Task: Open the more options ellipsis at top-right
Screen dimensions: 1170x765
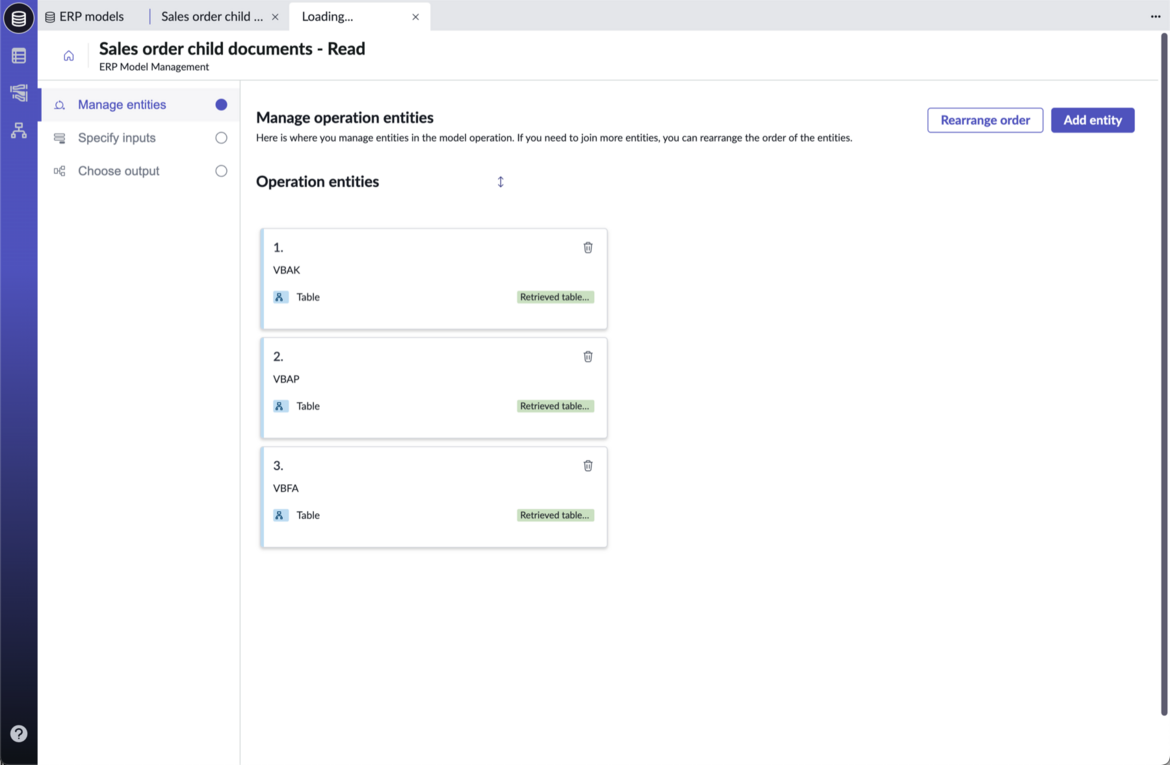Action: (1156, 16)
